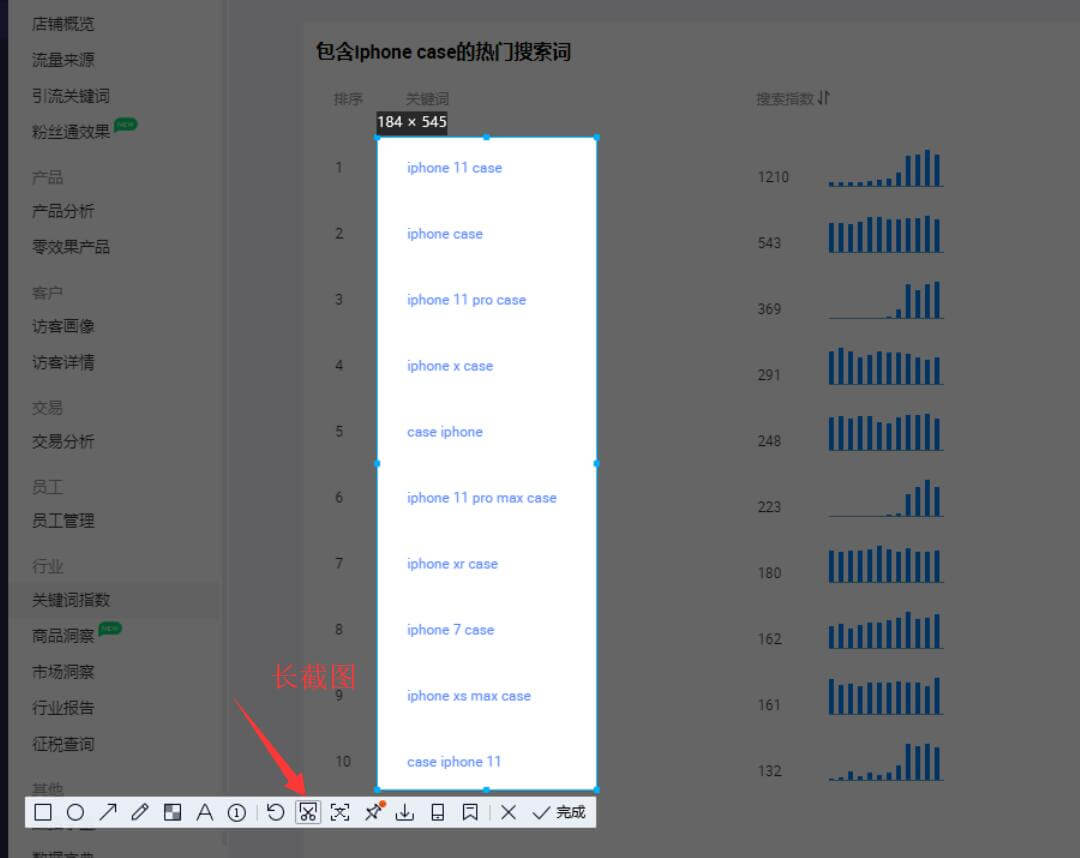Pin the screenshot to screen
1080x858 pixels.
373,812
